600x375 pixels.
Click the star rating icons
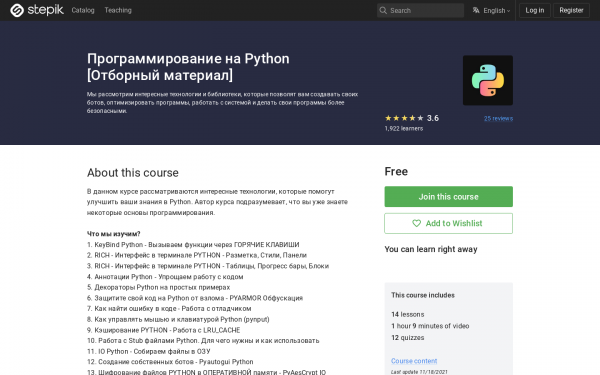coord(404,118)
